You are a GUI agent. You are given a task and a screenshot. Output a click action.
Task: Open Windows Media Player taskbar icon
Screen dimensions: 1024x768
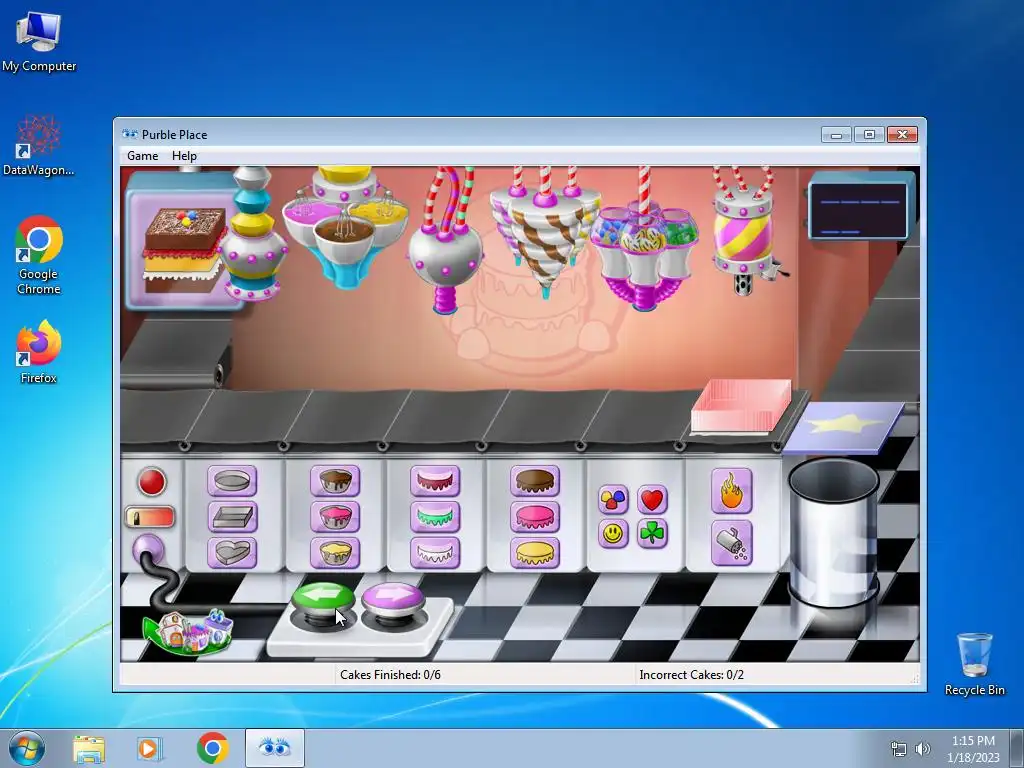click(x=148, y=748)
